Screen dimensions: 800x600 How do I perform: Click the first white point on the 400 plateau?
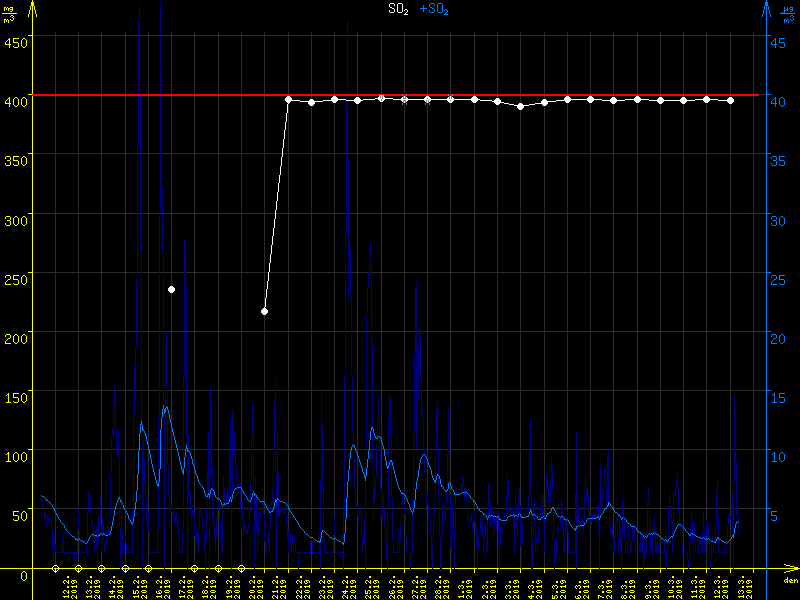point(288,100)
